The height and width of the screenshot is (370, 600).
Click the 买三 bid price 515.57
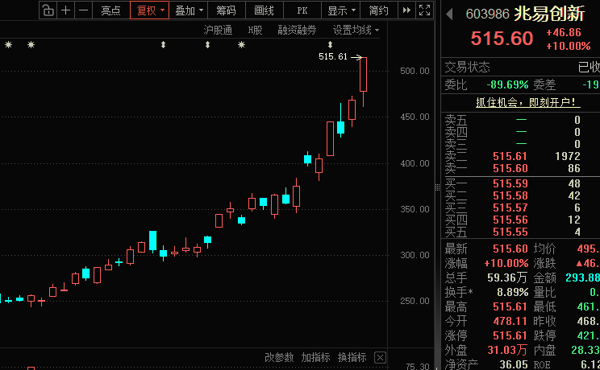(x=510, y=208)
